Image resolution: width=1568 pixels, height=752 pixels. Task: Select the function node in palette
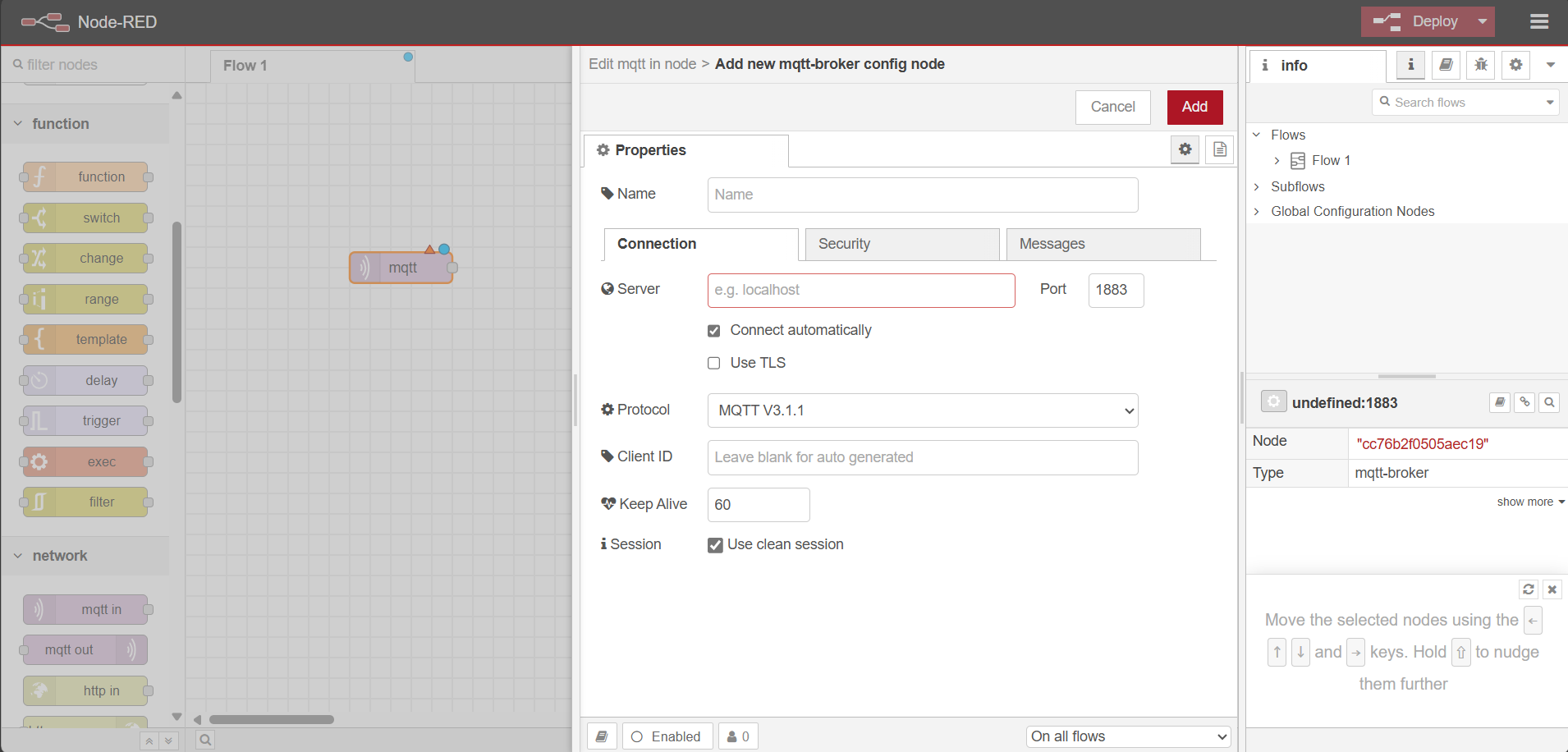click(85, 177)
